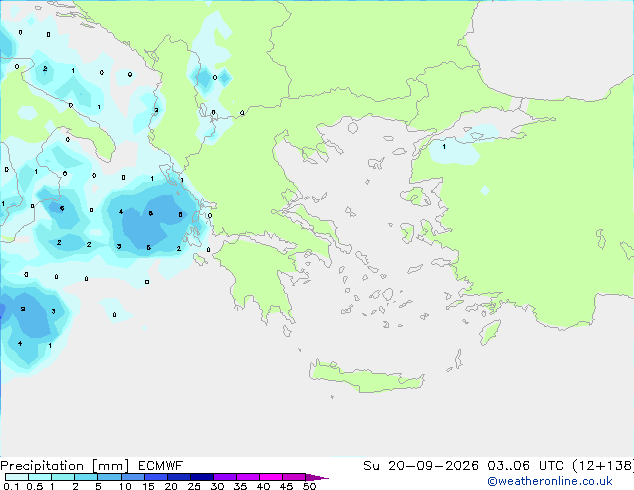Click the island of Crete on the map
The image size is (634, 490).
[x=366, y=377]
